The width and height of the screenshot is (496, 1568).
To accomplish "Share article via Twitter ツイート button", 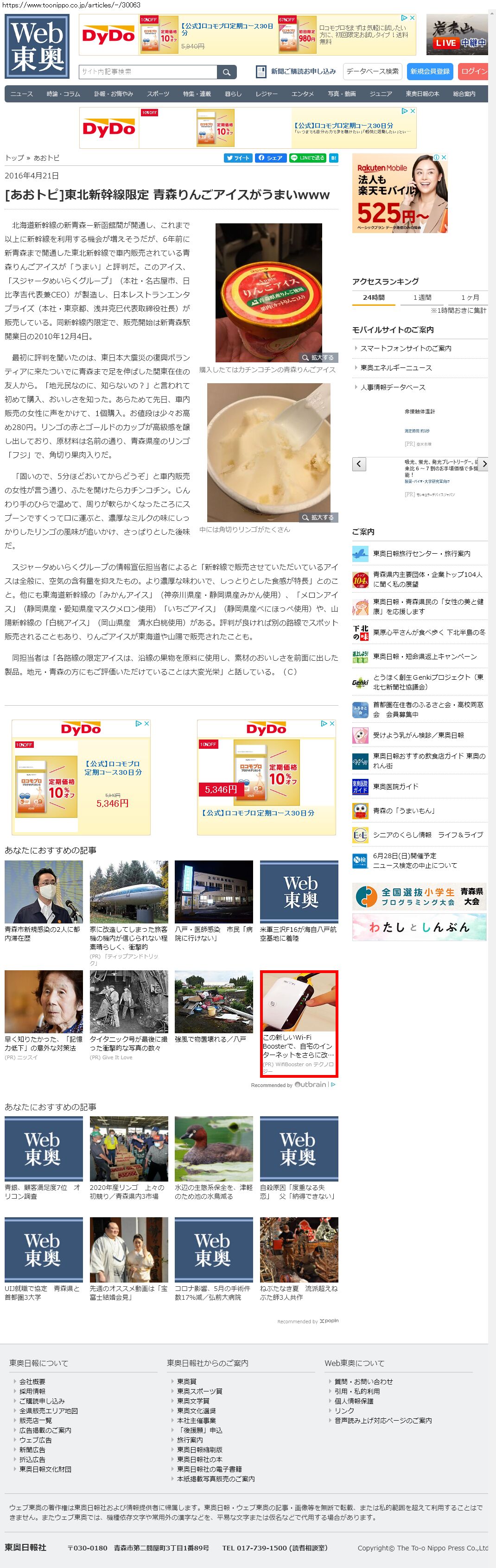I will (238, 158).
